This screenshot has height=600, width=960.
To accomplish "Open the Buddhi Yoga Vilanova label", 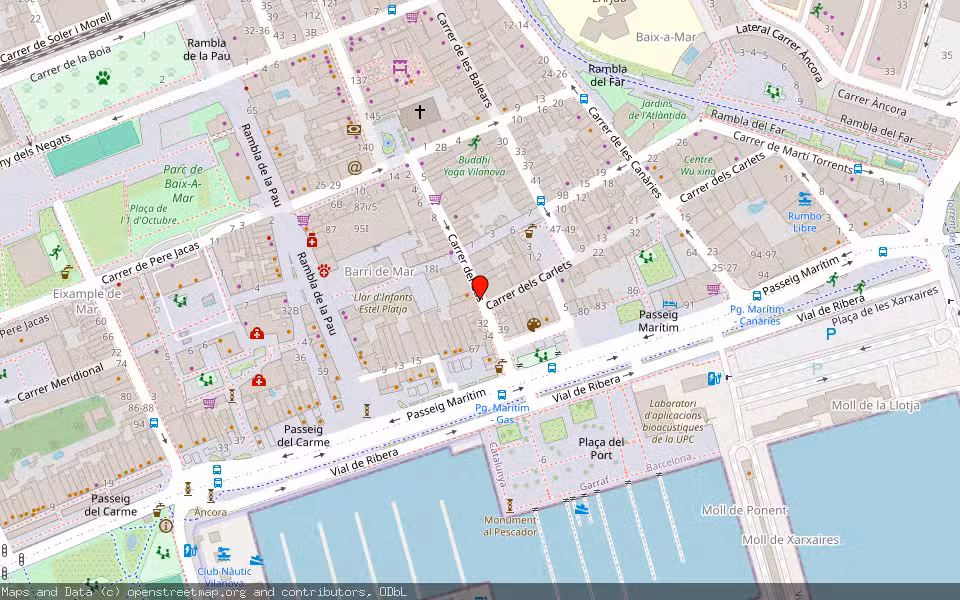I will tap(475, 165).
